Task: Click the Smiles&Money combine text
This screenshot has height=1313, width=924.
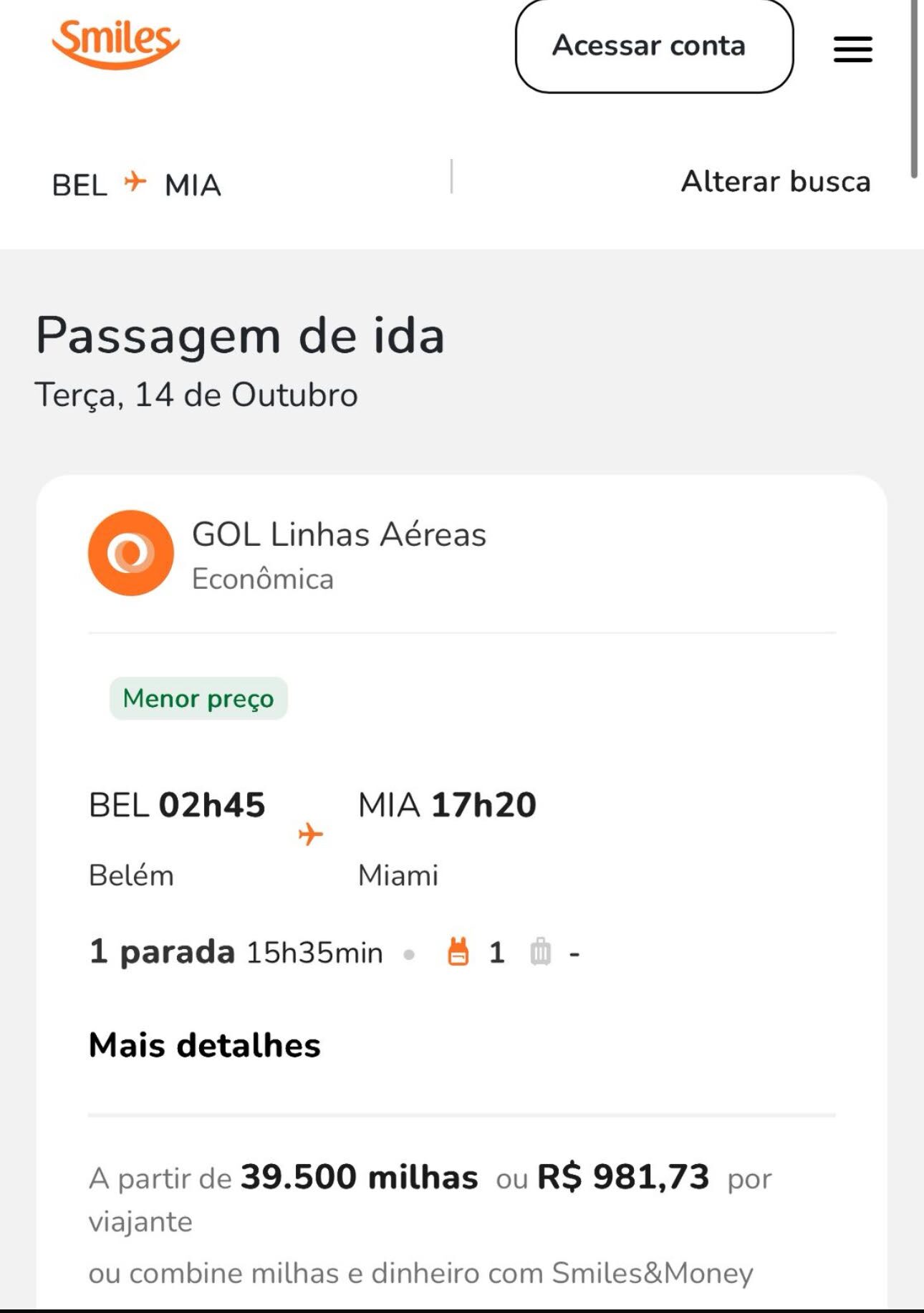Action: tap(420, 1273)
